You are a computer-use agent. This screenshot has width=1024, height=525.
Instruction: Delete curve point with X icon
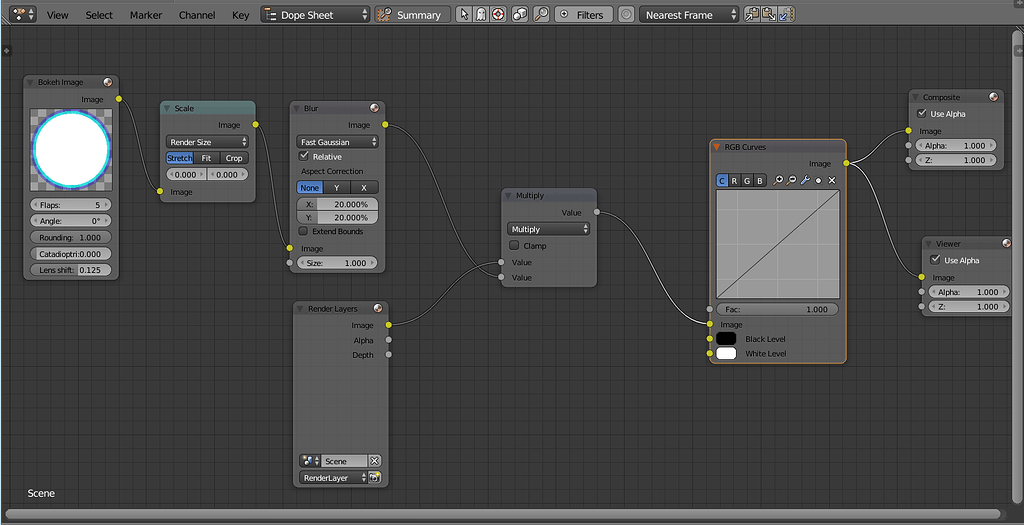pos(832,180)
